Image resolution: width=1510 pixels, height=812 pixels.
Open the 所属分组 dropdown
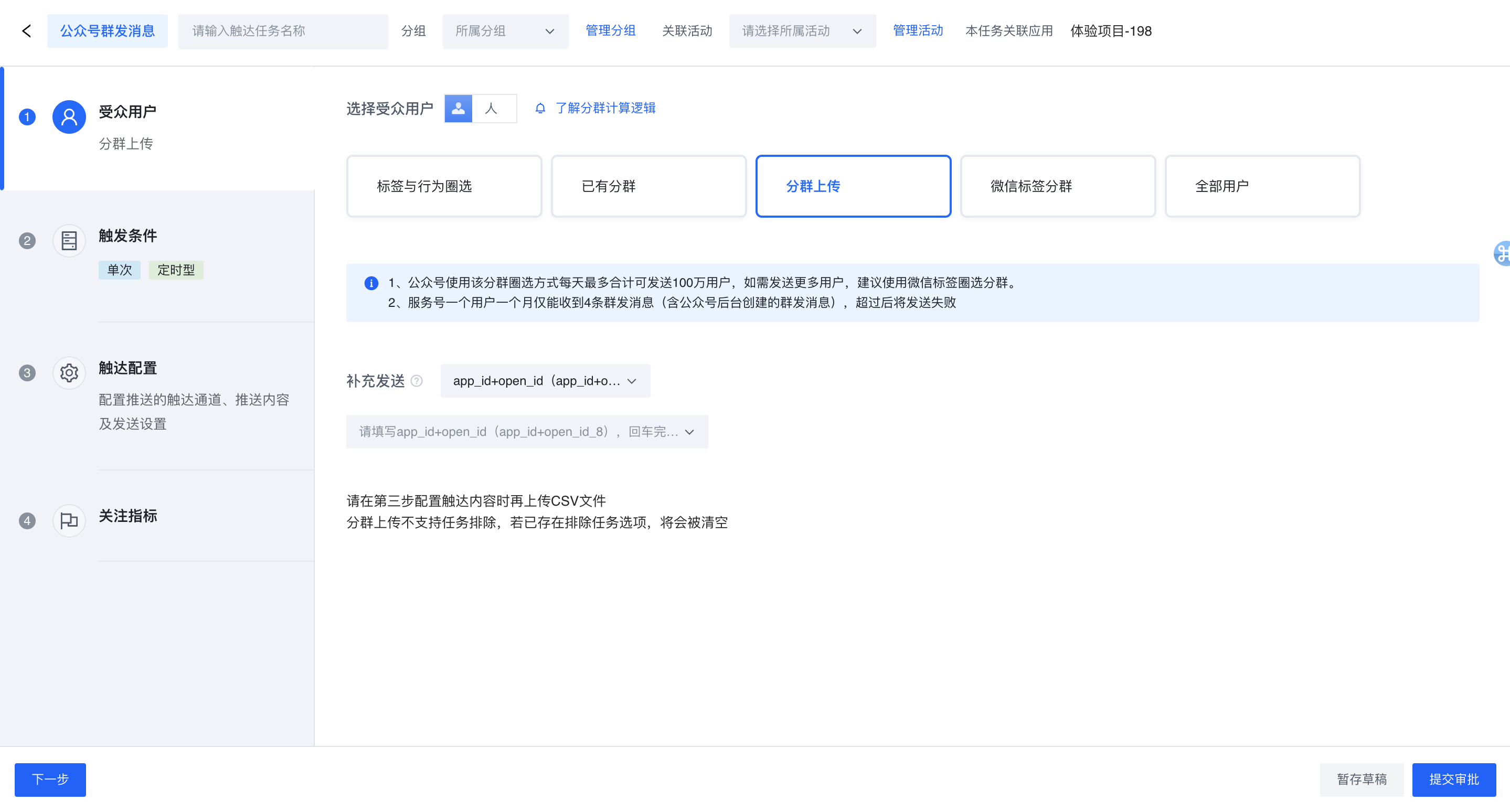coord(505,31)
